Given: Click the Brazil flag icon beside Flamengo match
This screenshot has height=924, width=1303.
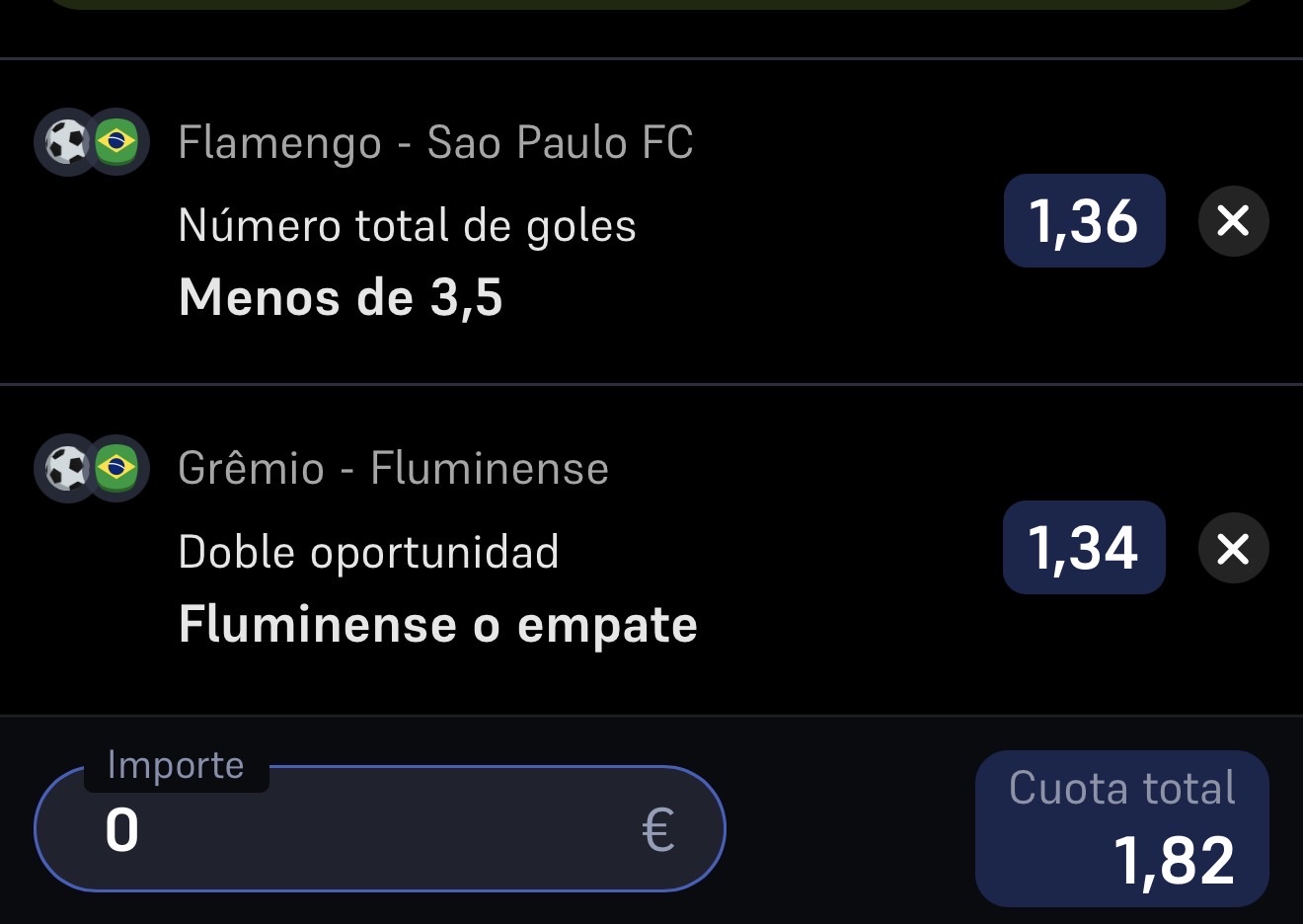Looking at the screenshot, I should point(116,142).
